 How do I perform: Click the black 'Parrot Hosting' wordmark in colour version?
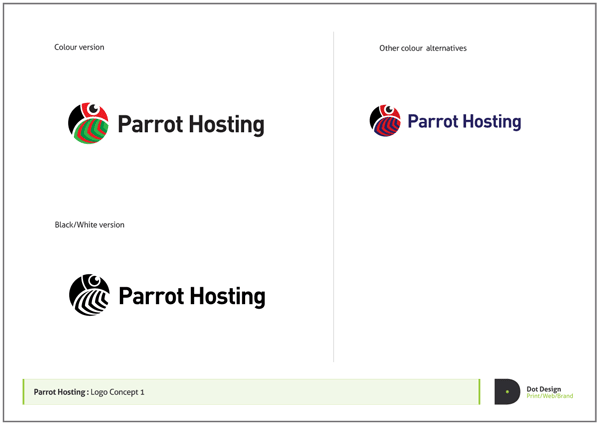191,125
